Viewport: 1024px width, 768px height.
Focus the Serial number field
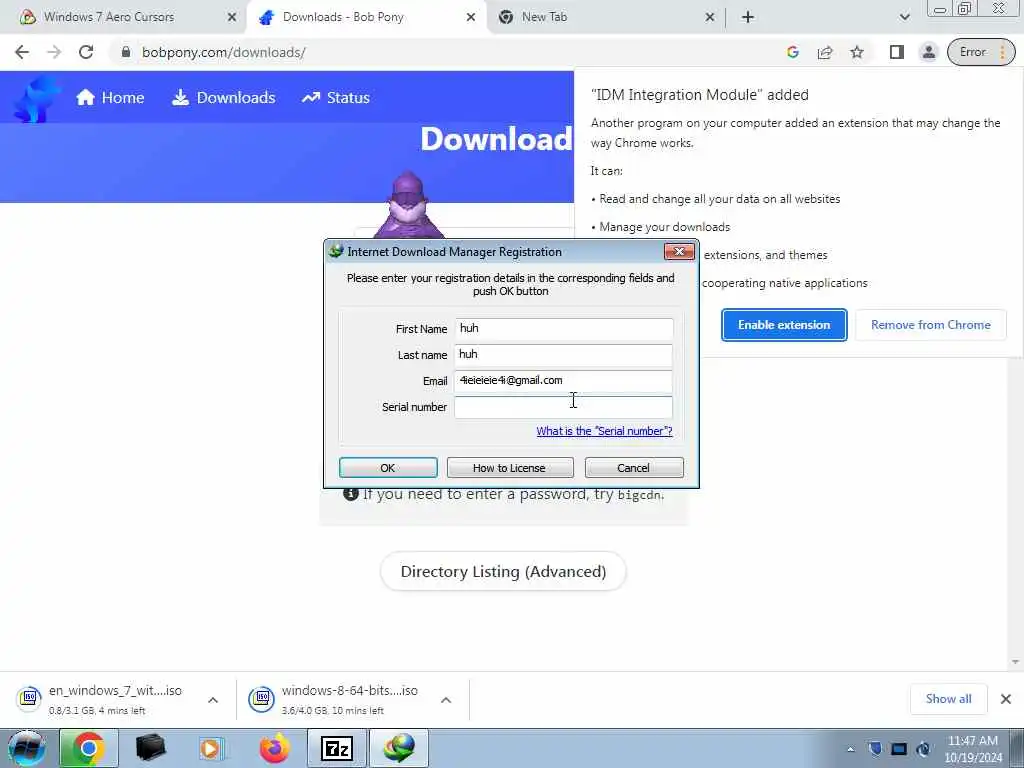pyautogui.click(x=564, y=407)
